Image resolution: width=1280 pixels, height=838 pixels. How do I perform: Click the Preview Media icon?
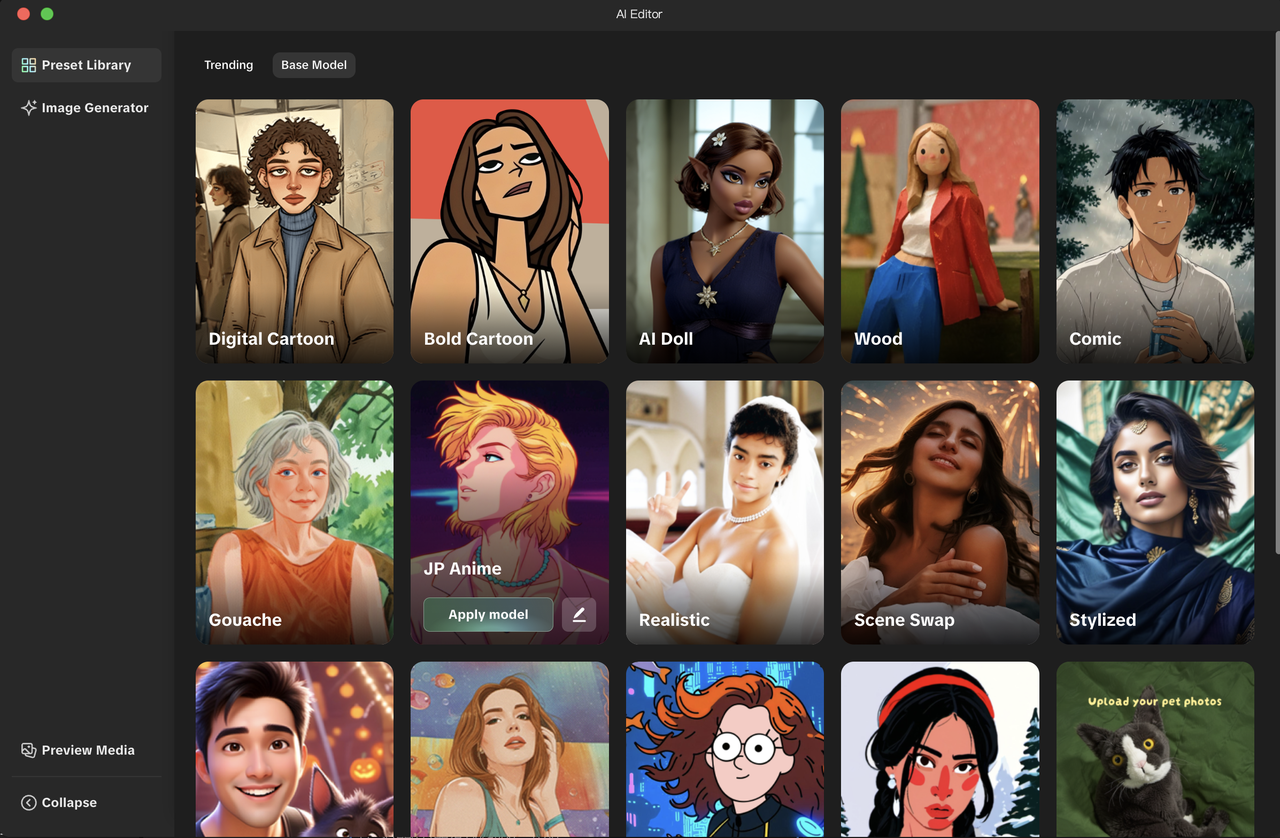pyautogui.click(x=29, y=750)
